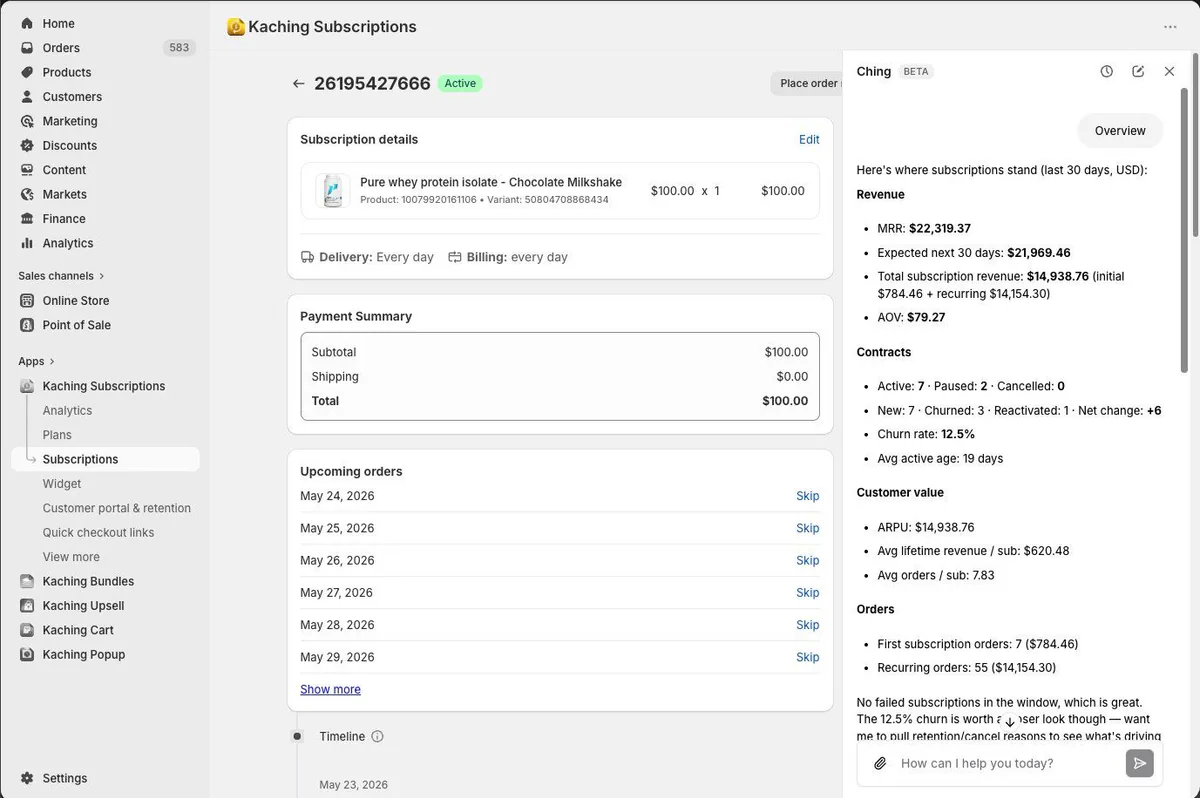1200x798 pixels.
Task: Click the send message arrow button
Action: pos(1139,763)
